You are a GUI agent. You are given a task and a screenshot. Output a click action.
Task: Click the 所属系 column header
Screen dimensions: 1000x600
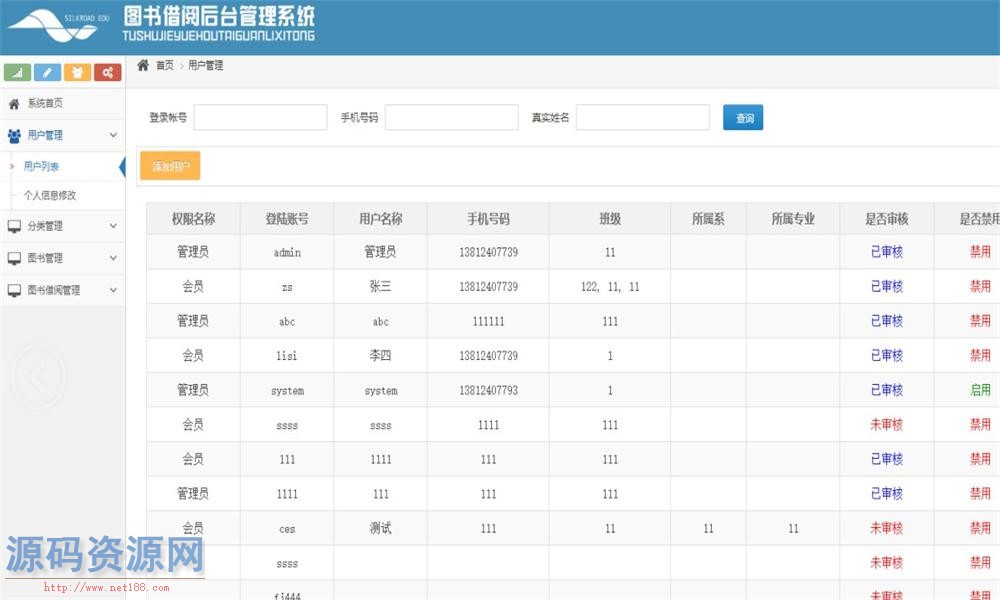pos(709,219)
